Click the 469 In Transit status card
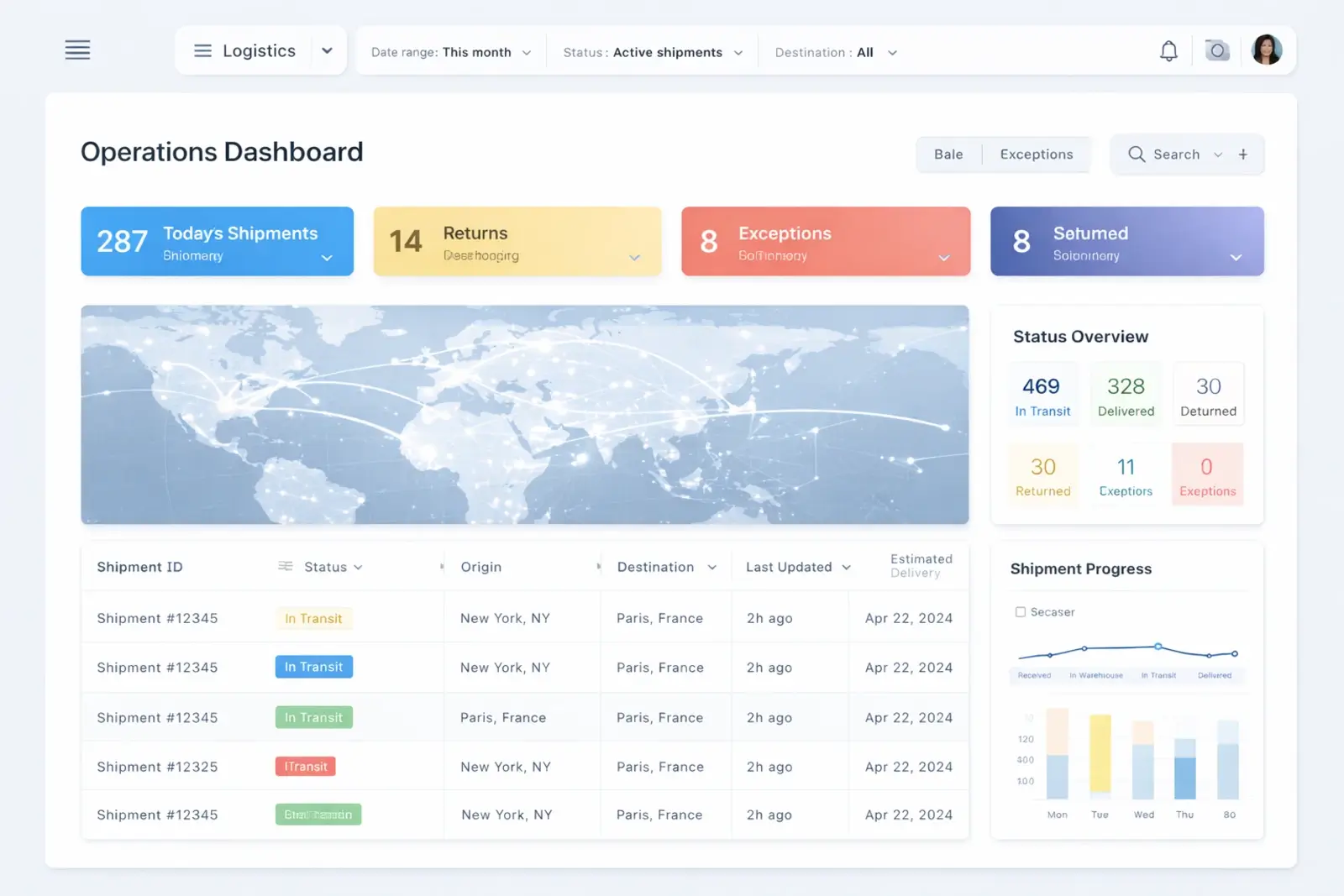 [x=1042, y=394]
